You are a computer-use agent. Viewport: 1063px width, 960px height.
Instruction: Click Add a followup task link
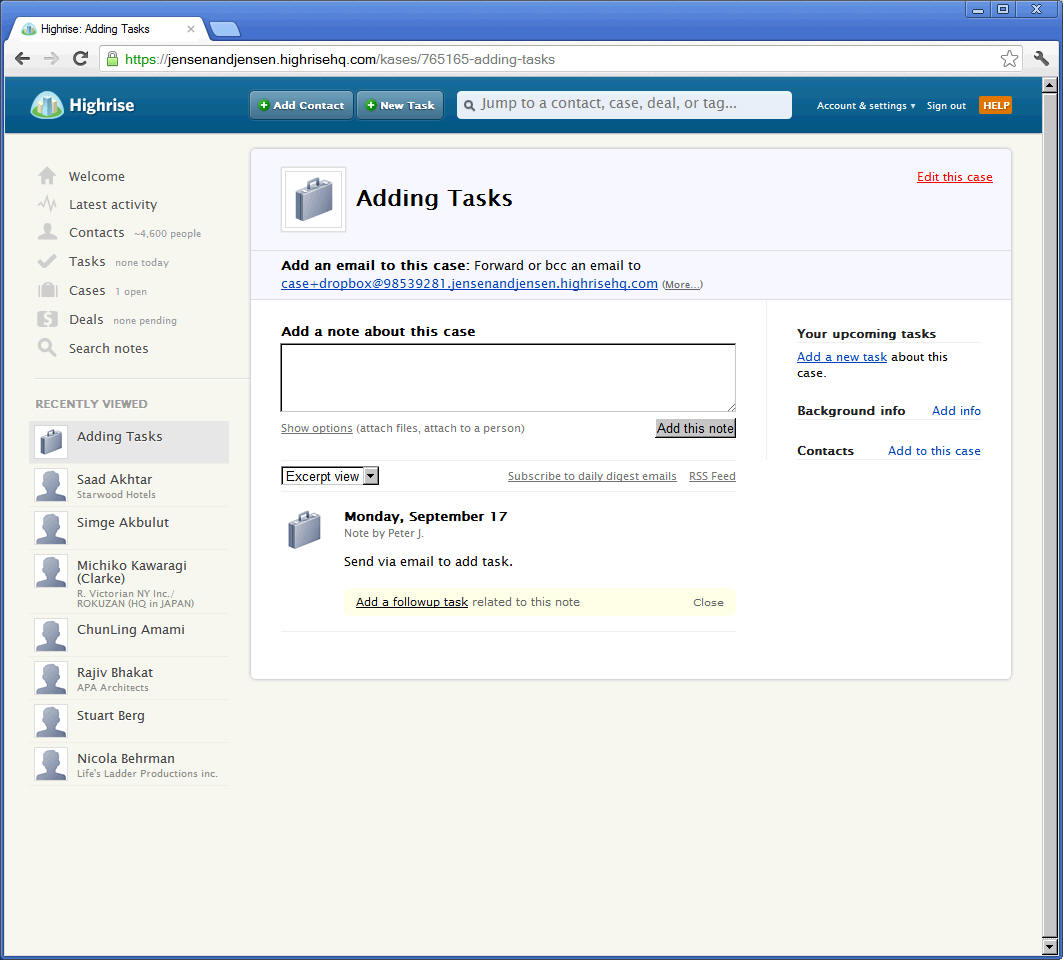[x=412, y=602]
